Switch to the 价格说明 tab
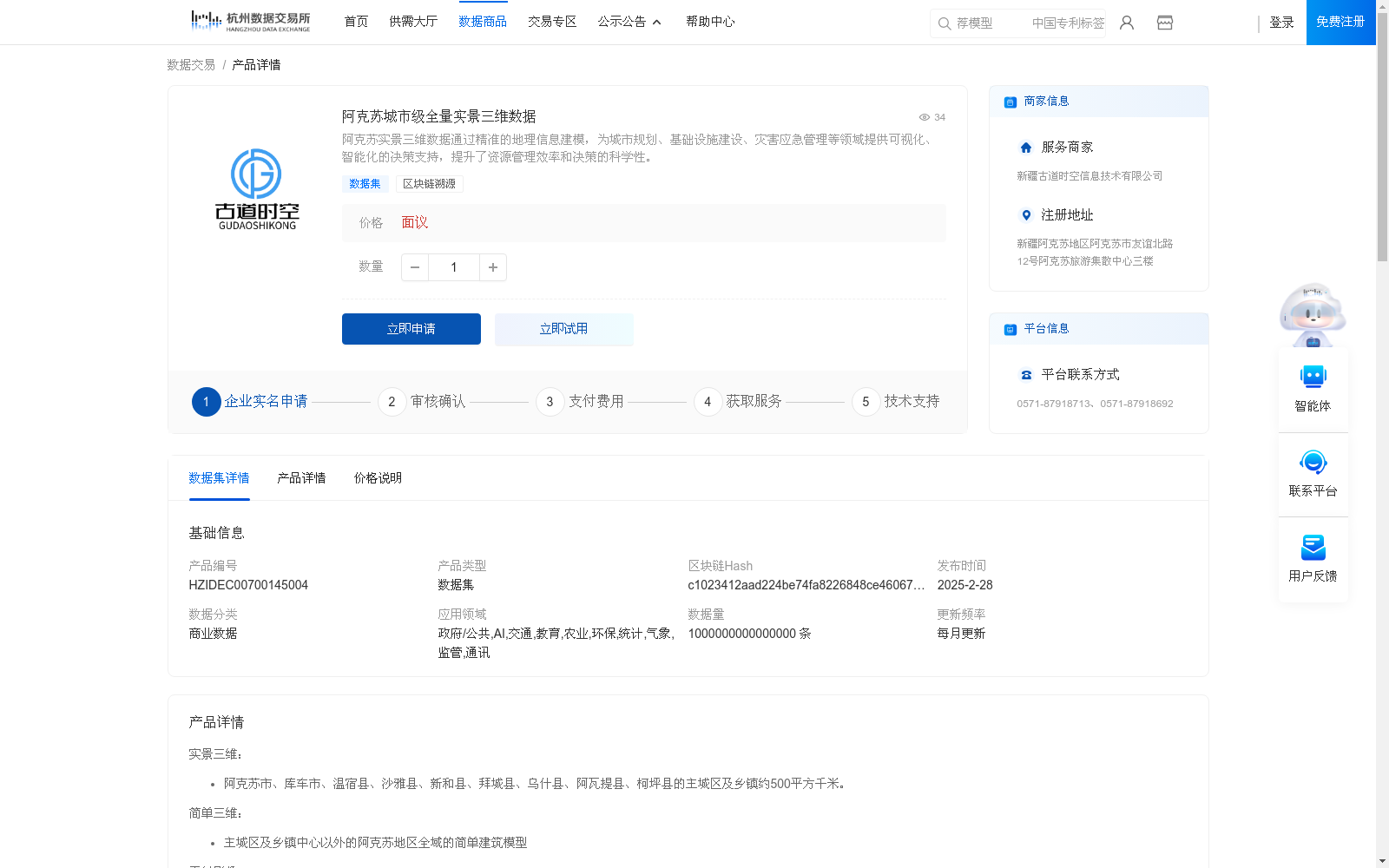 click(x=378, y=478)
